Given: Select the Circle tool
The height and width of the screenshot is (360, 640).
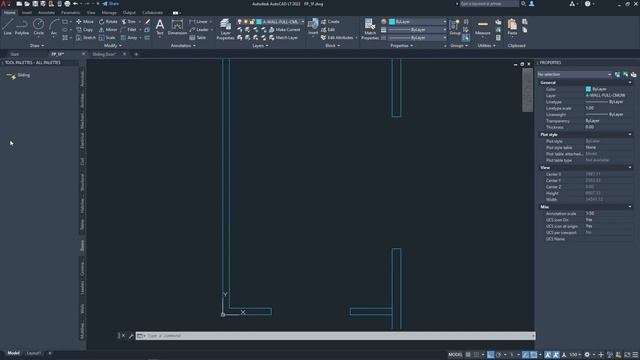Looking at the screenshot, I should point(38,27).
